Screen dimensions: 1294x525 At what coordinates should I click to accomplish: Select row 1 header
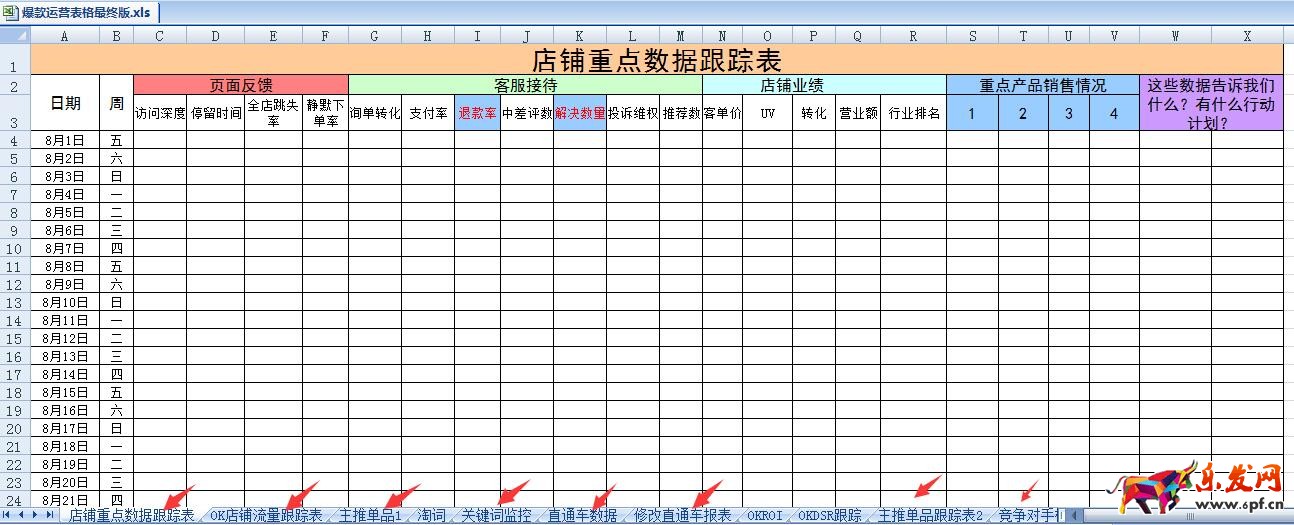15,60
